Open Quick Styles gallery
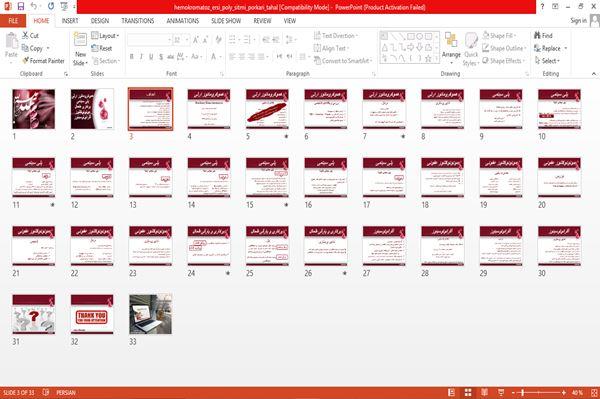 [471, 49]
